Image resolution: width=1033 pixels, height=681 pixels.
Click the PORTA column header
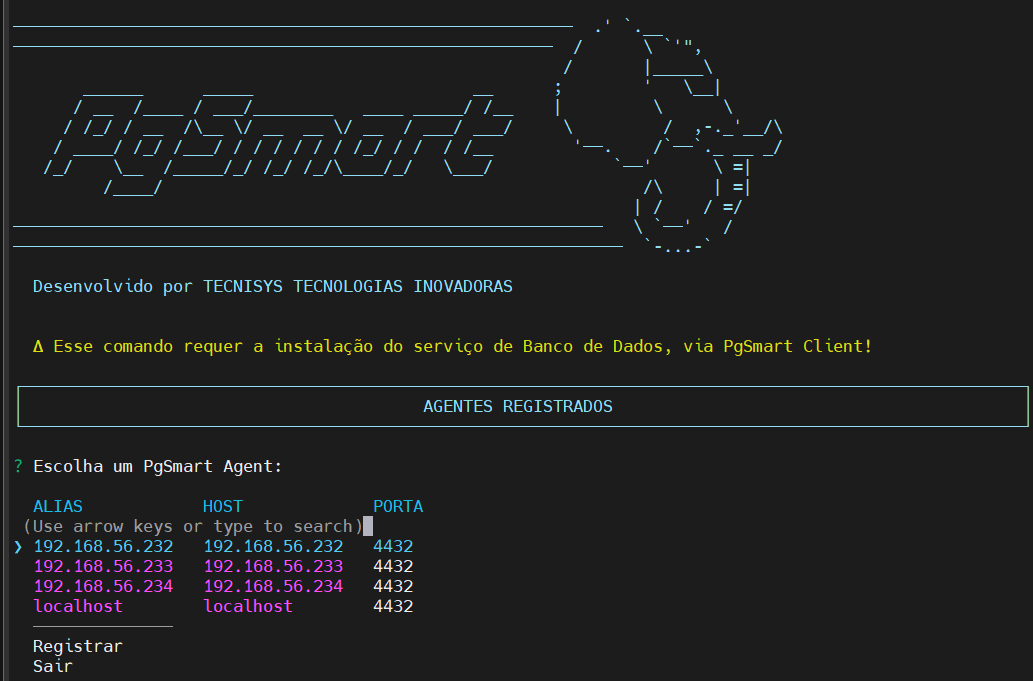click(398, 506)
